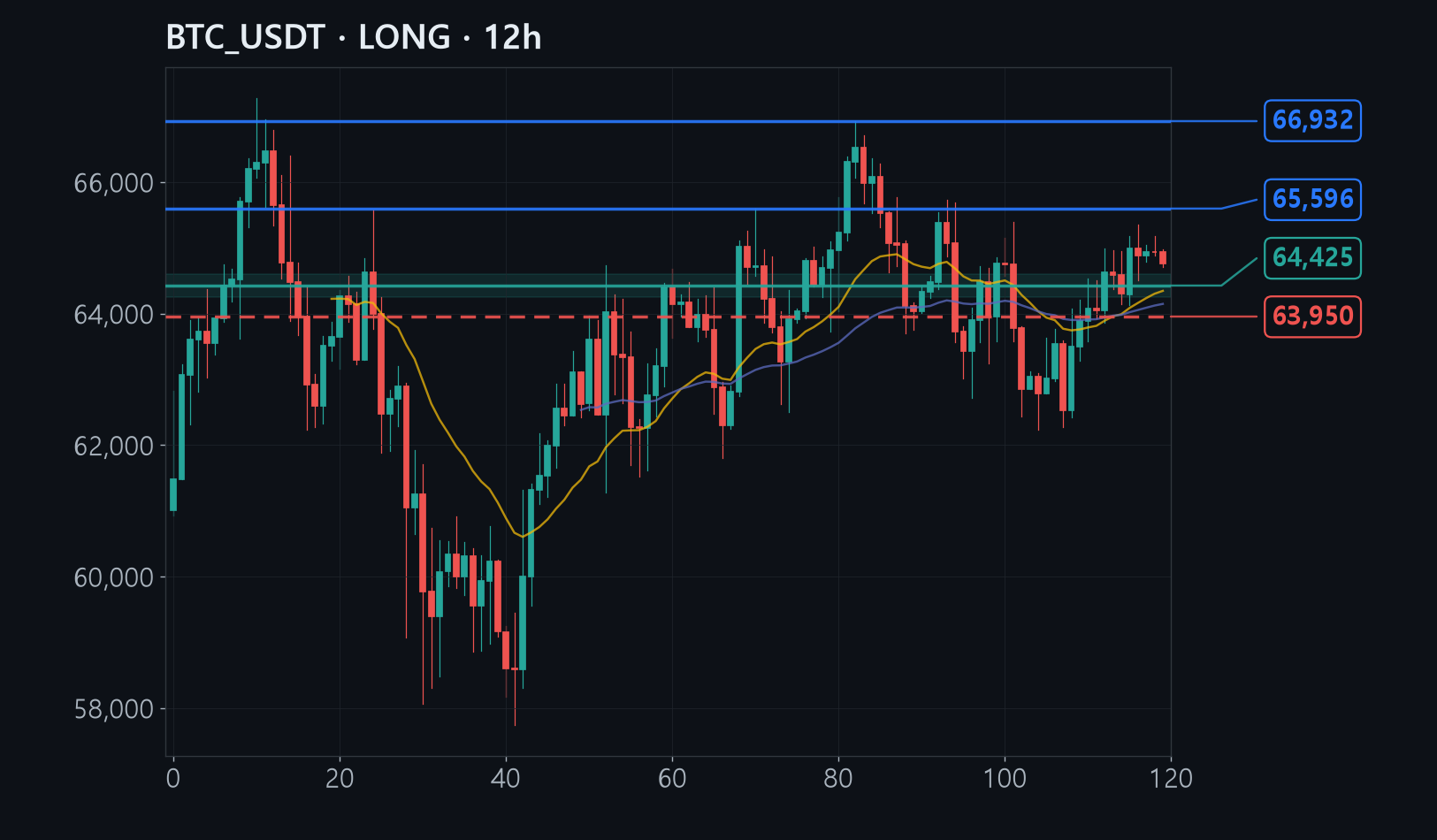The image size is (1437, 840).
Task: Click the 20 x-axis tick label
Action: pos(340,778)
